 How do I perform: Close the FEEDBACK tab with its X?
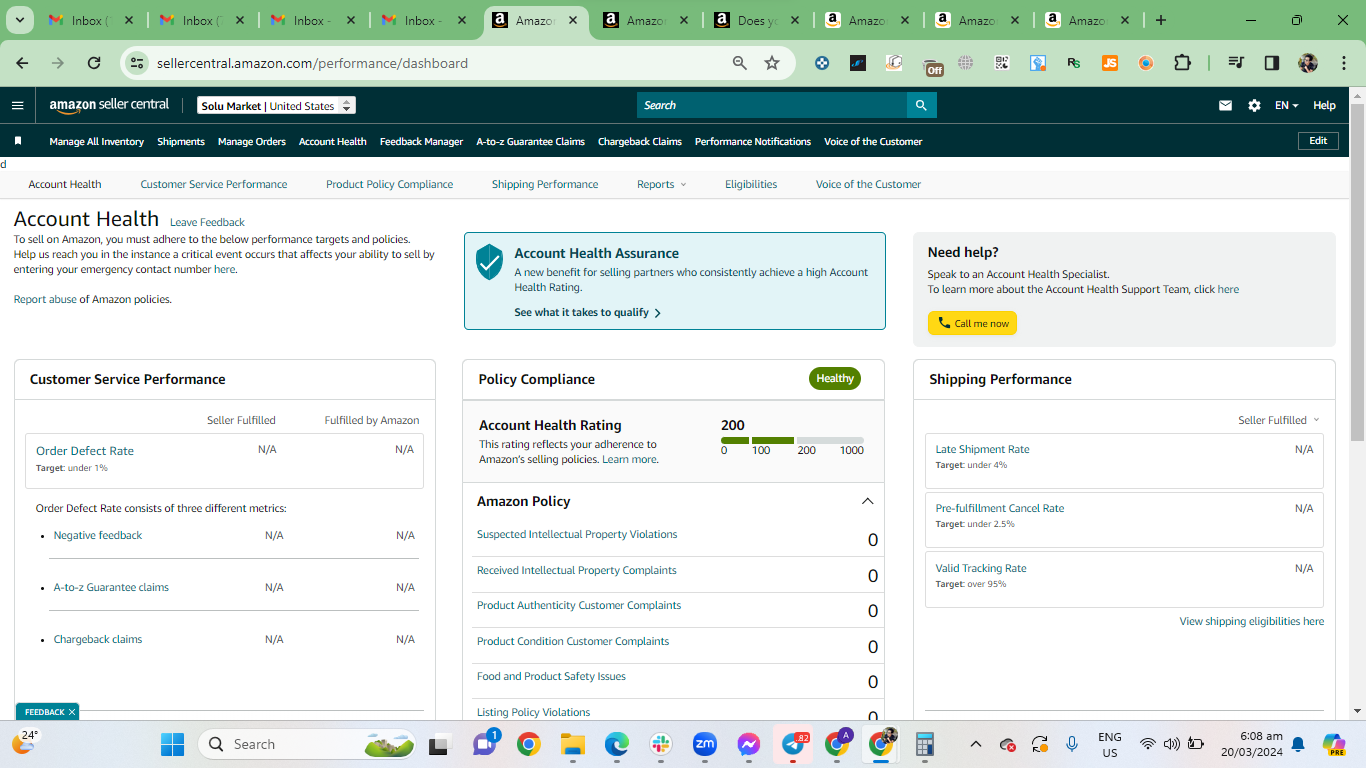tap(72, 712)
